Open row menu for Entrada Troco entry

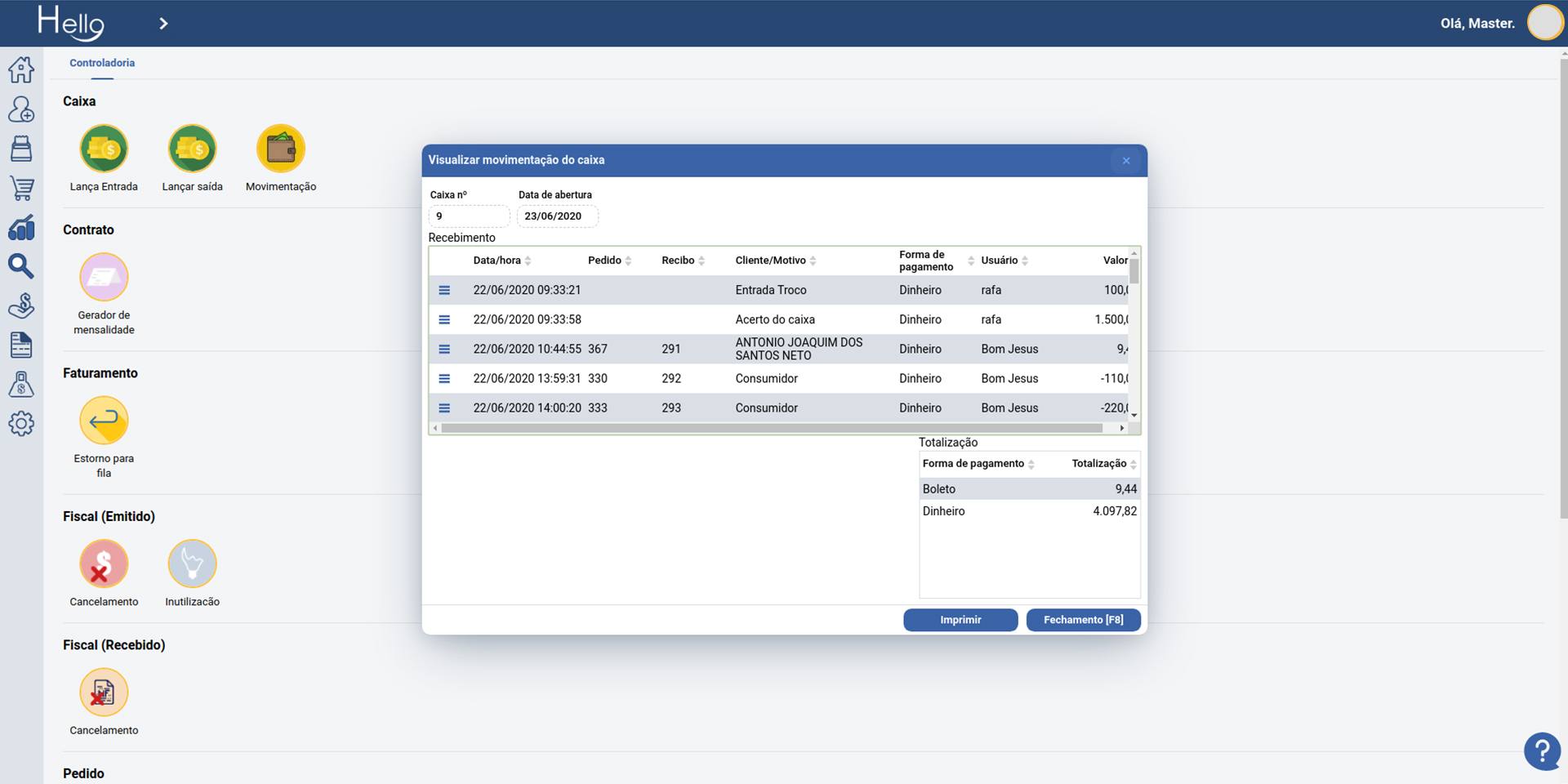tap(444, 290)
